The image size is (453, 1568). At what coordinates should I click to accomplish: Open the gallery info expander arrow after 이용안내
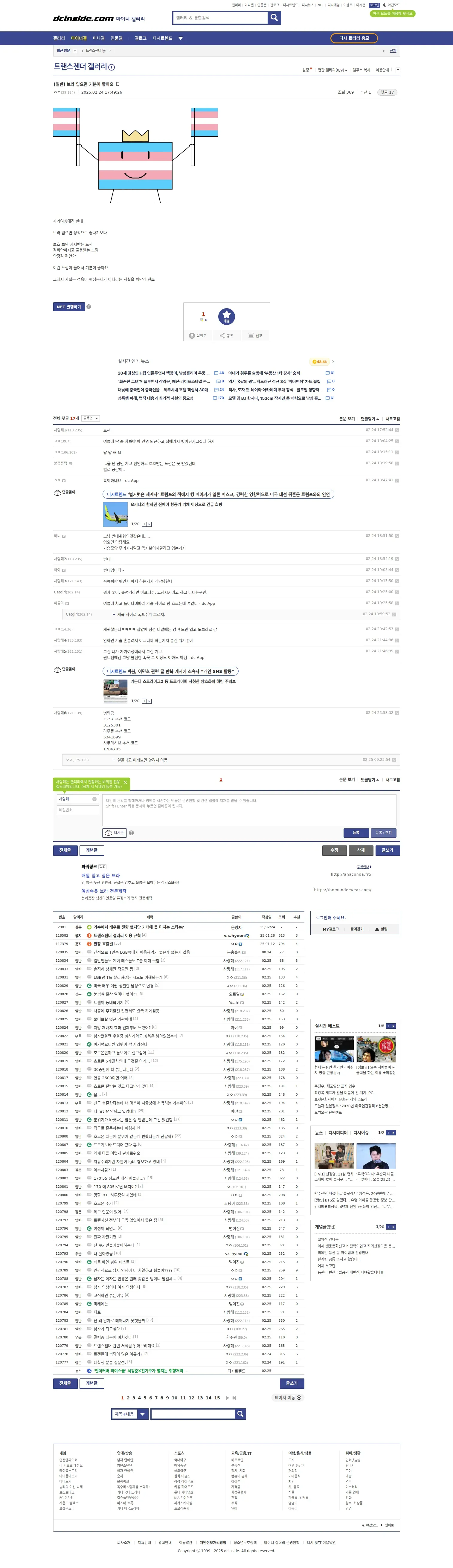pos(398,70)
